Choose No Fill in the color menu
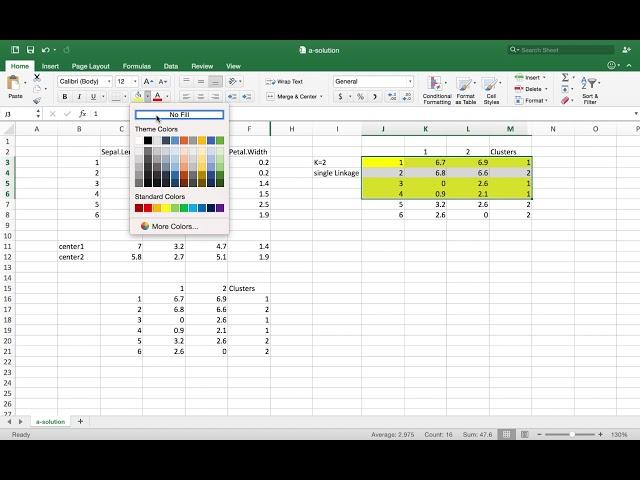Screen dimensions: 640x480 coord(179,115)
